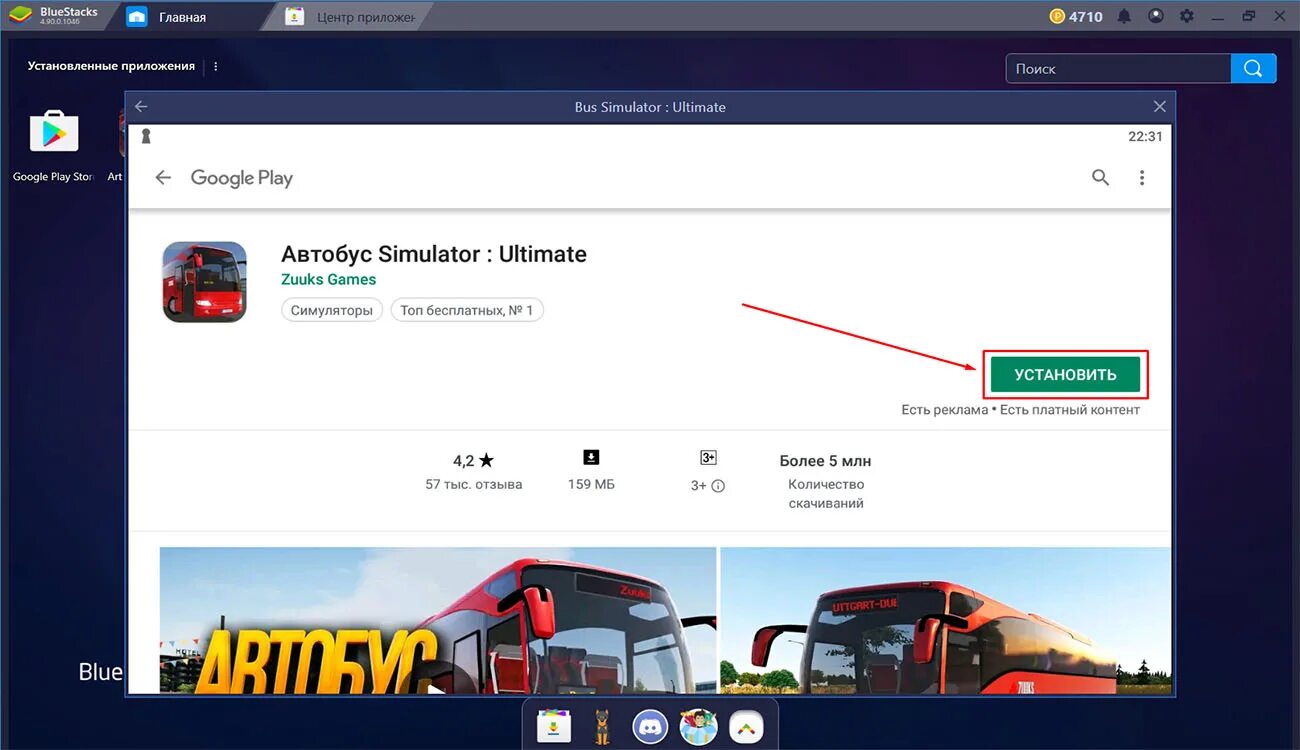Viewport: 1300px width, 750px height.
Task: Click the 3+ age rating badge
Action: (x=708, y=457)
